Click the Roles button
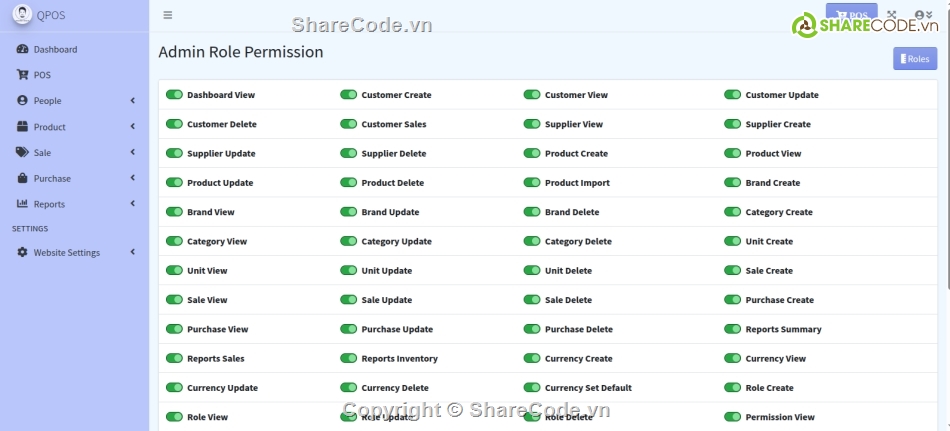The height and width of the screenshot is (431, 950). 915,59
